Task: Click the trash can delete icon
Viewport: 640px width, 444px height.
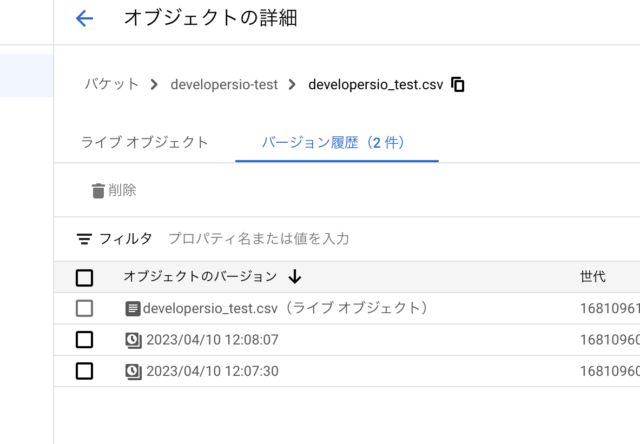Action: (98, 191)
